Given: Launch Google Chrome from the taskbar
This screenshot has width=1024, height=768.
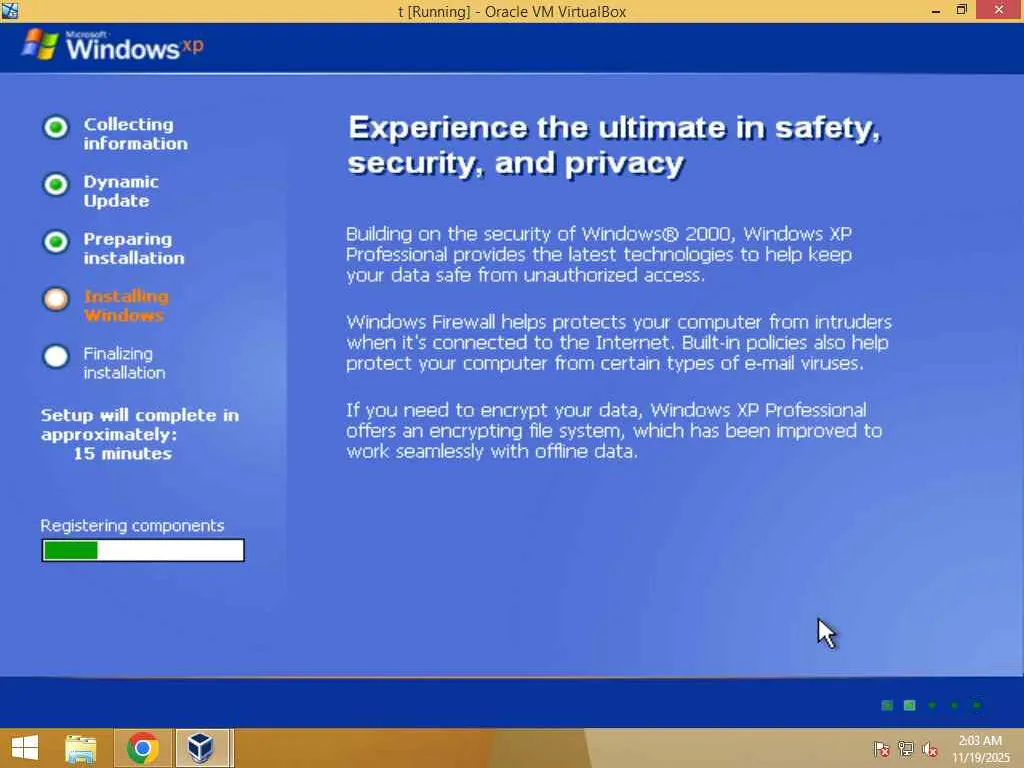Looking at the screenshot, I should (143, 748).
